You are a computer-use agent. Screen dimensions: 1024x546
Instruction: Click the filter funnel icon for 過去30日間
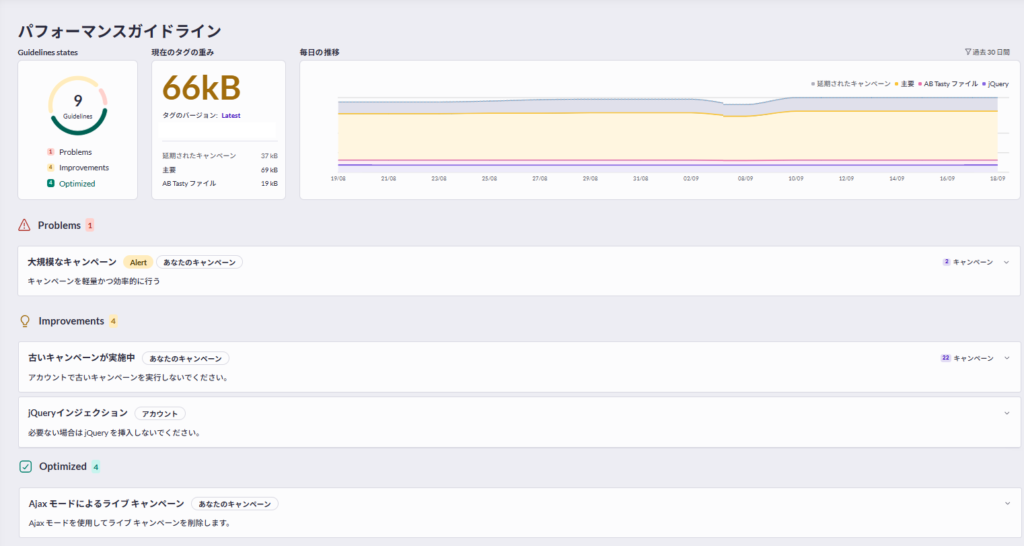pos(968,52)
